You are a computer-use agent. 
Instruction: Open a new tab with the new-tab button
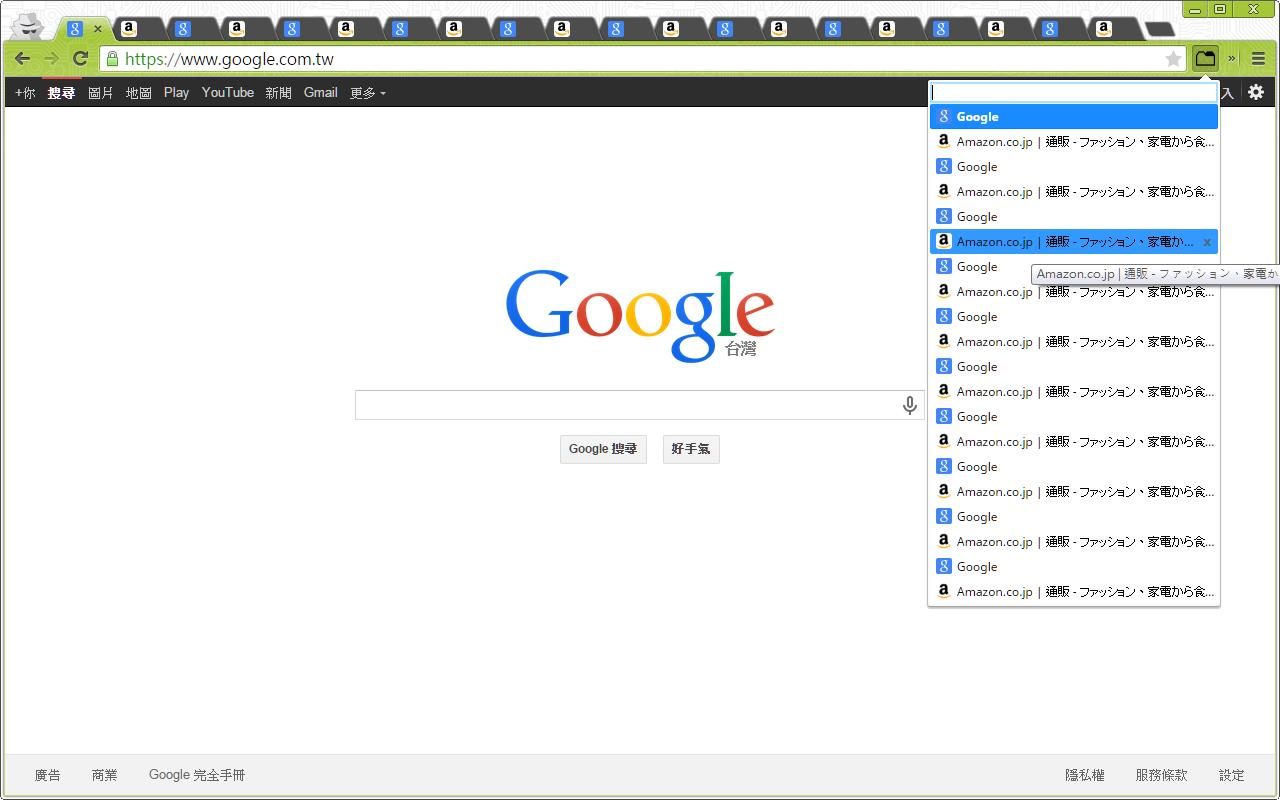point(1159,29)
